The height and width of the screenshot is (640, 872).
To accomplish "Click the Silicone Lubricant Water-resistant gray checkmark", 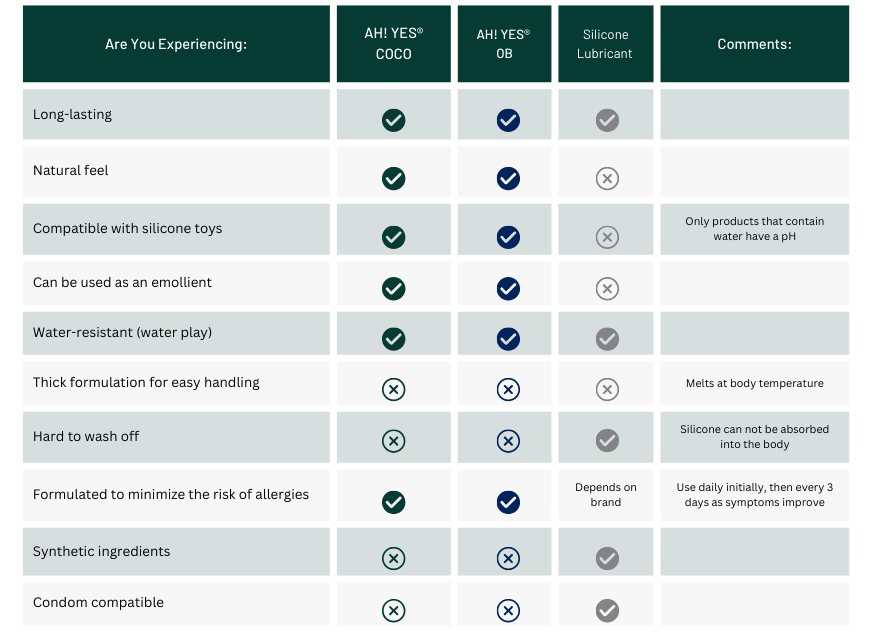I will coord(607,339).
